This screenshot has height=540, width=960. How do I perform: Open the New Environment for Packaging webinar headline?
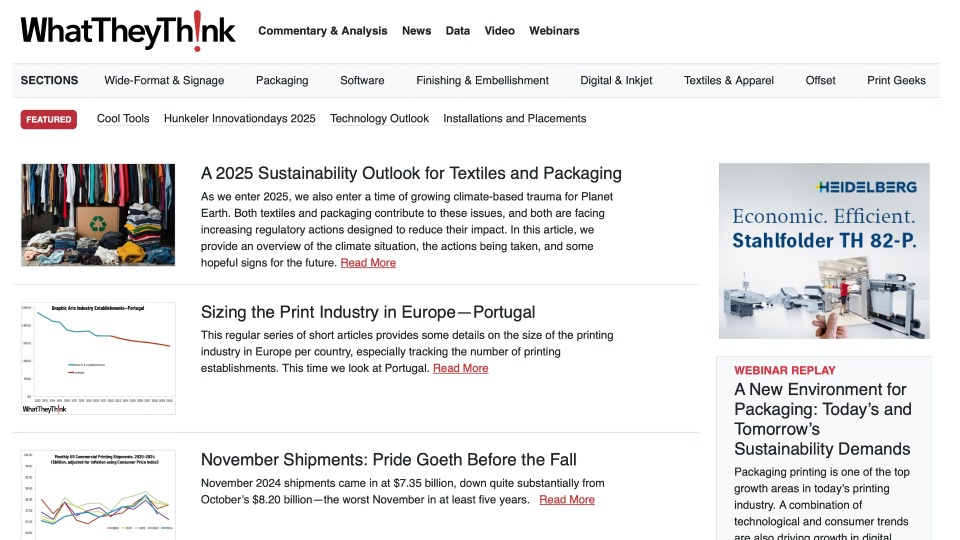click(822, 419)
